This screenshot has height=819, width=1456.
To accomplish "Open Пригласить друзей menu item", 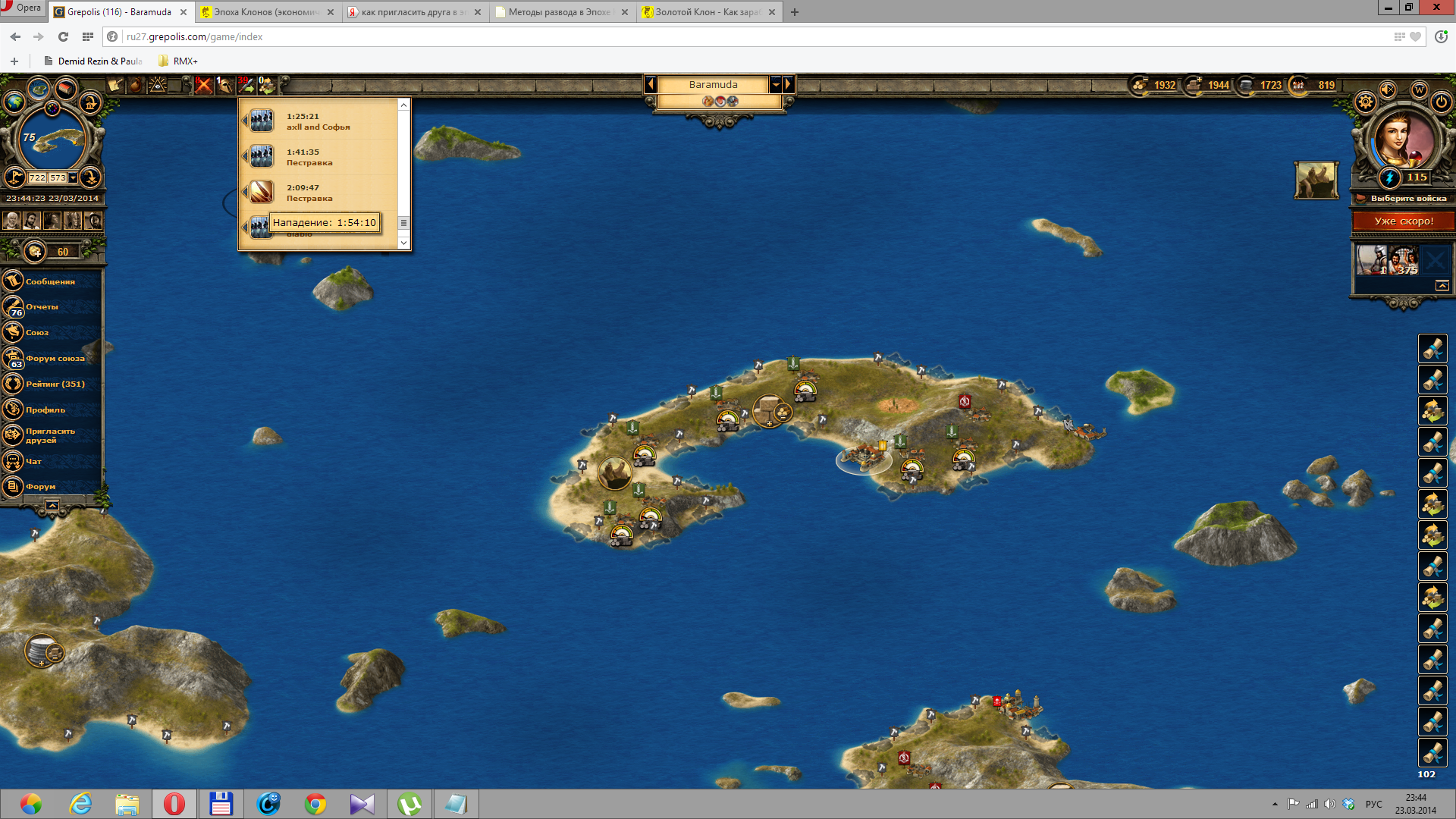I will click(50, 435).
